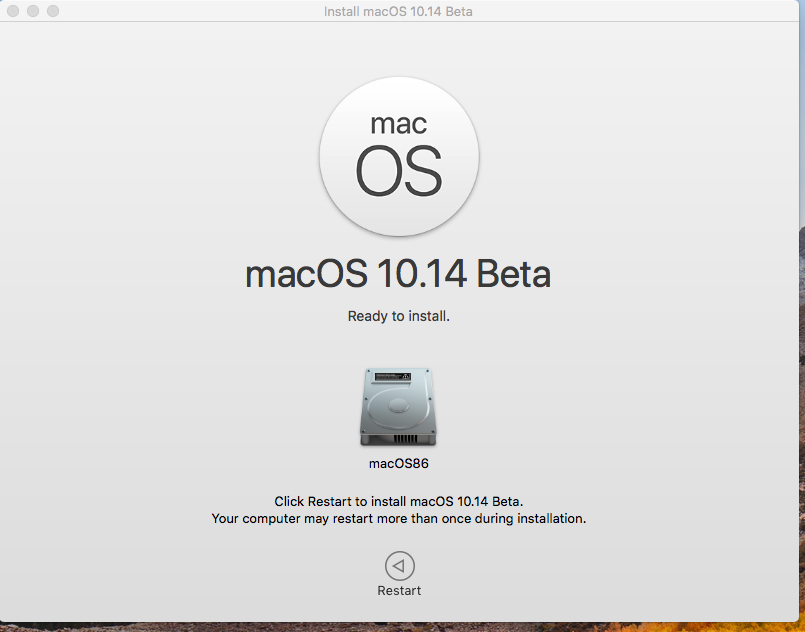Click the 'Install macOS 10.14 Beta' window title
The image size is (805, 632).
click(398, 11)
